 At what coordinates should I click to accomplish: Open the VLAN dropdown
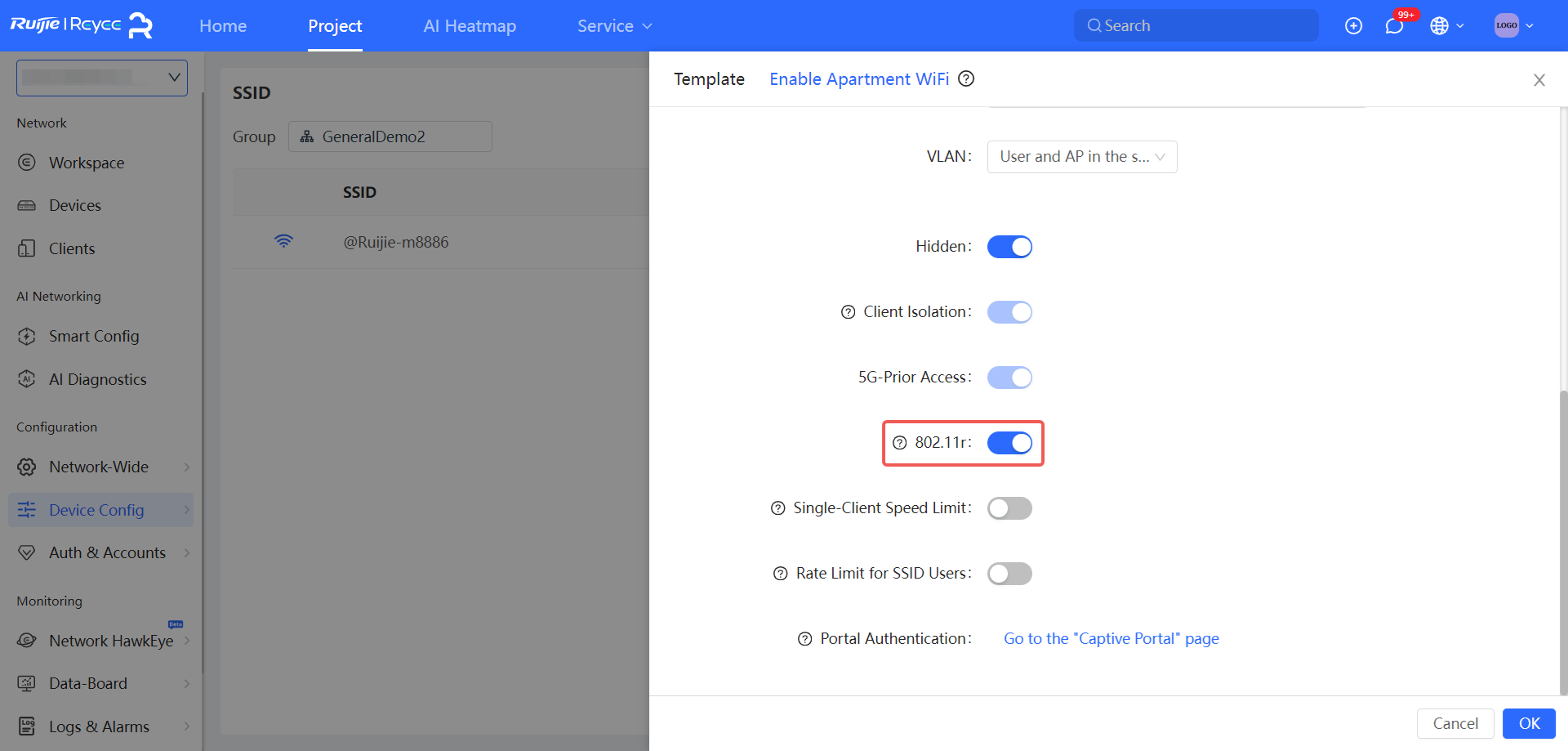[1081, 157]
